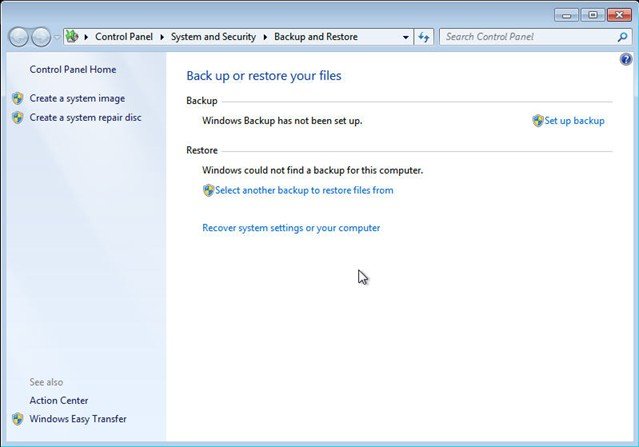Screen dimensions: 639x447
Task: Select the Control Panel breadcrumb text
Action: click(124, 37)
